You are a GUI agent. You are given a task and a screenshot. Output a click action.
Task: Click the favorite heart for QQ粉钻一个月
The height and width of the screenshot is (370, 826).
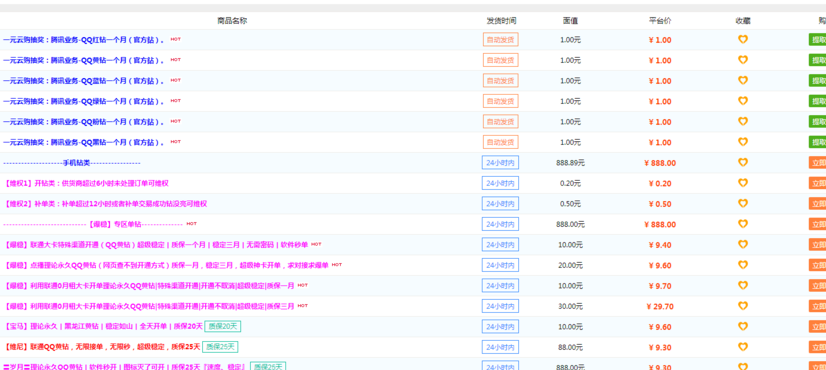(x=743, y=122)
